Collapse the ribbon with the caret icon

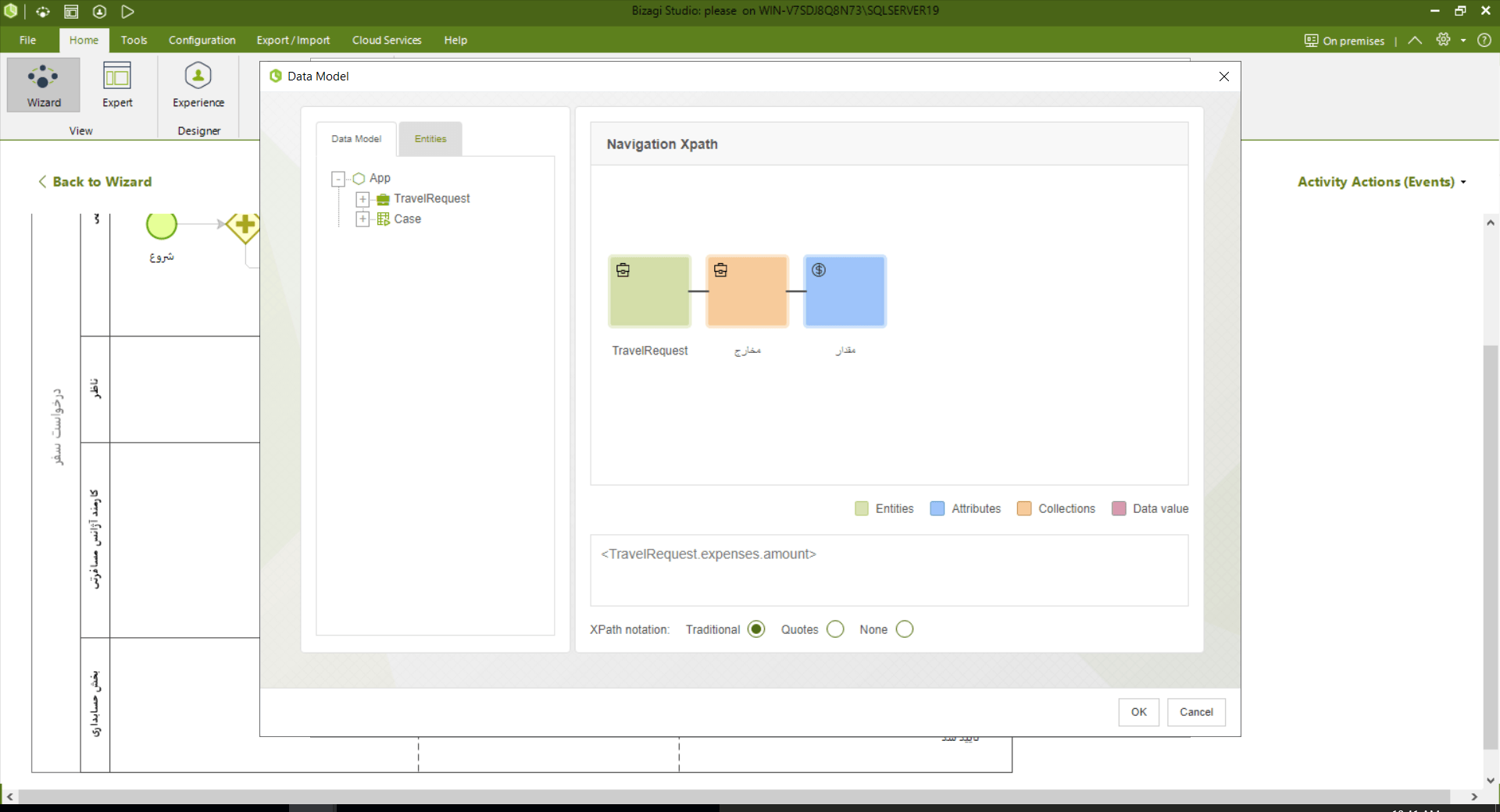tap(1415, 40)
